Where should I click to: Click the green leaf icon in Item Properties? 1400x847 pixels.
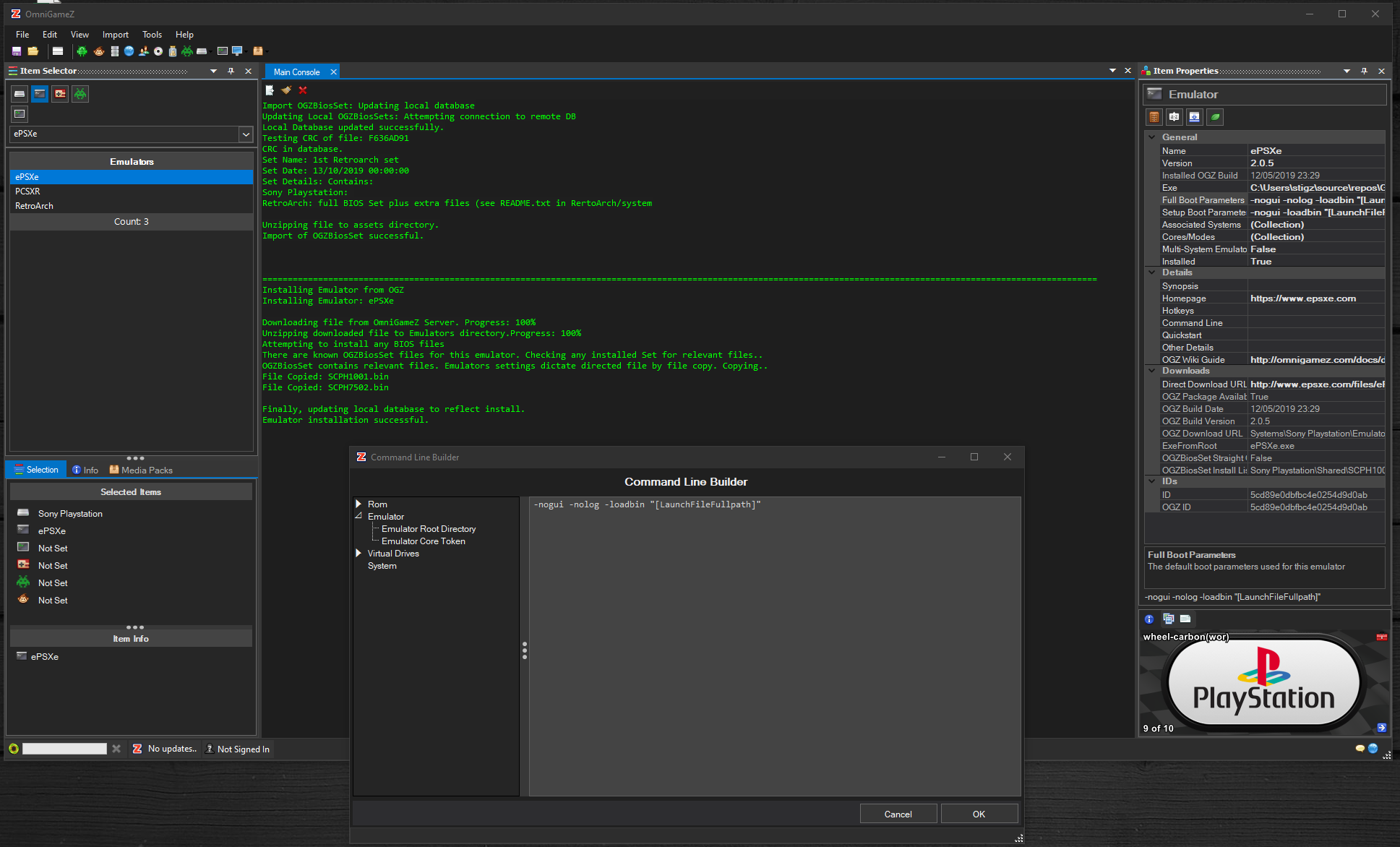tap(1216, 117)
